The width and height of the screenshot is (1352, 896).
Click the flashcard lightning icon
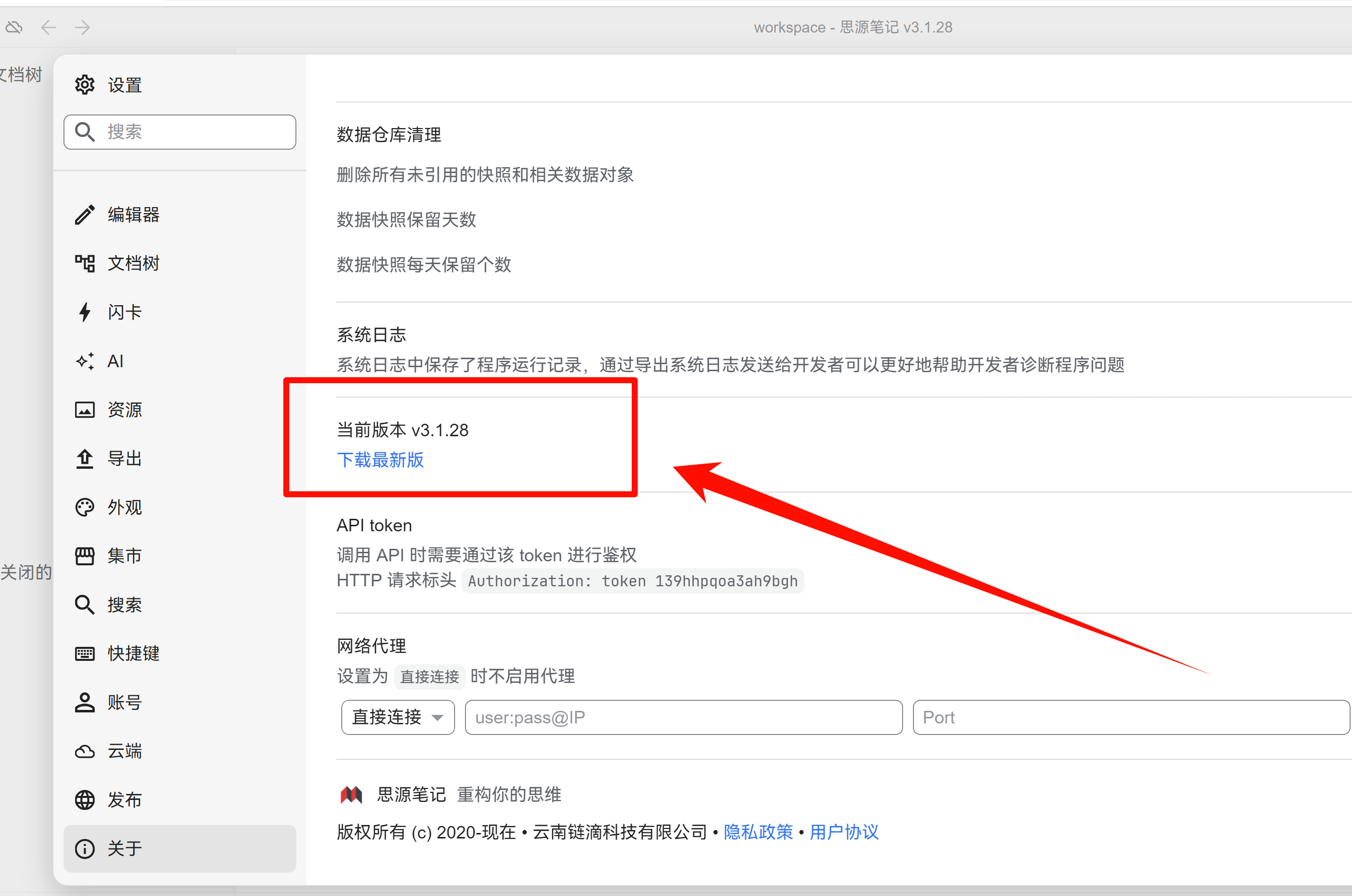(x=85, y=312)
